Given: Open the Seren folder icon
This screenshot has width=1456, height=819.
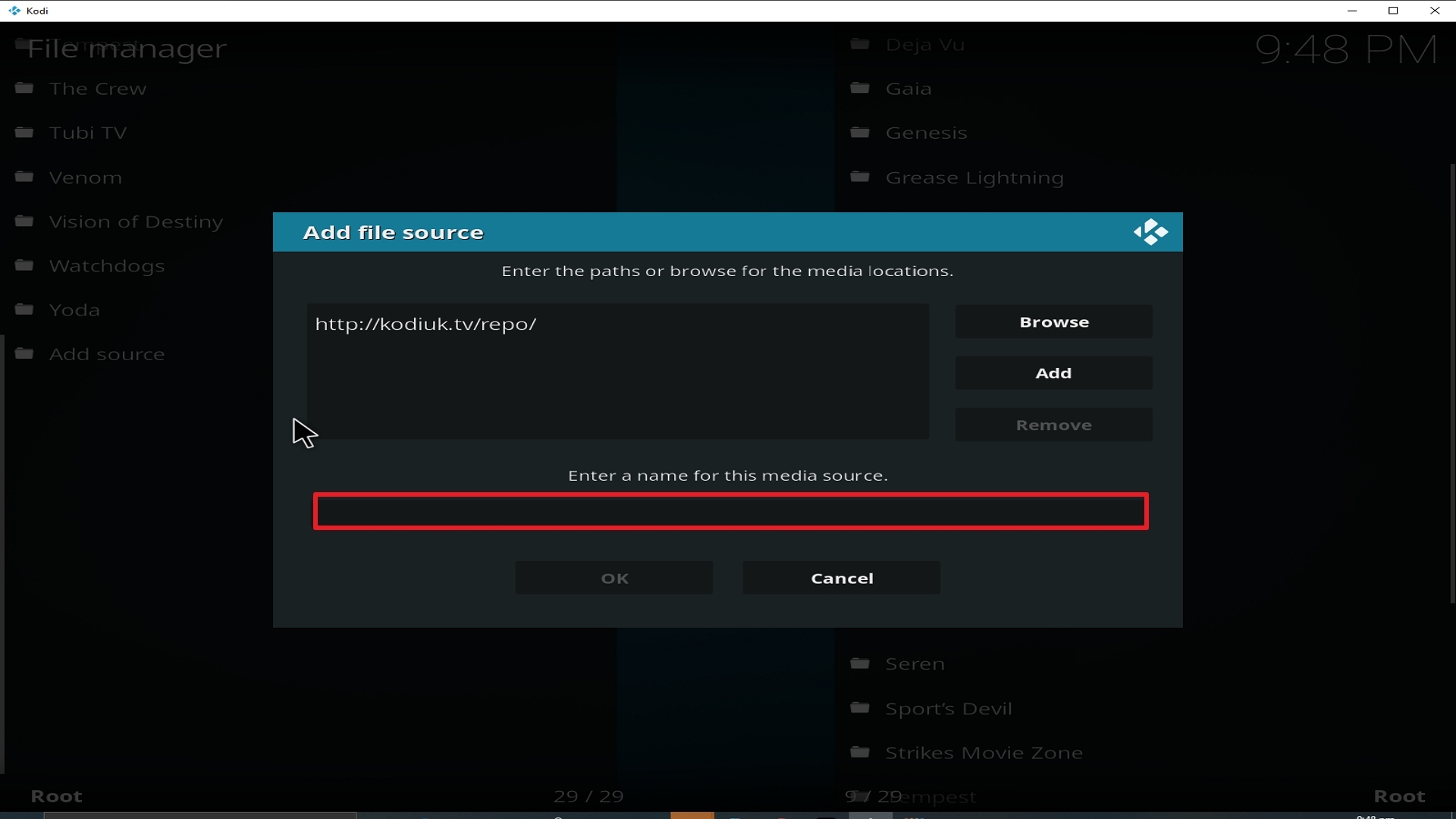Looking at the screenshot, I should click(860, 664).
